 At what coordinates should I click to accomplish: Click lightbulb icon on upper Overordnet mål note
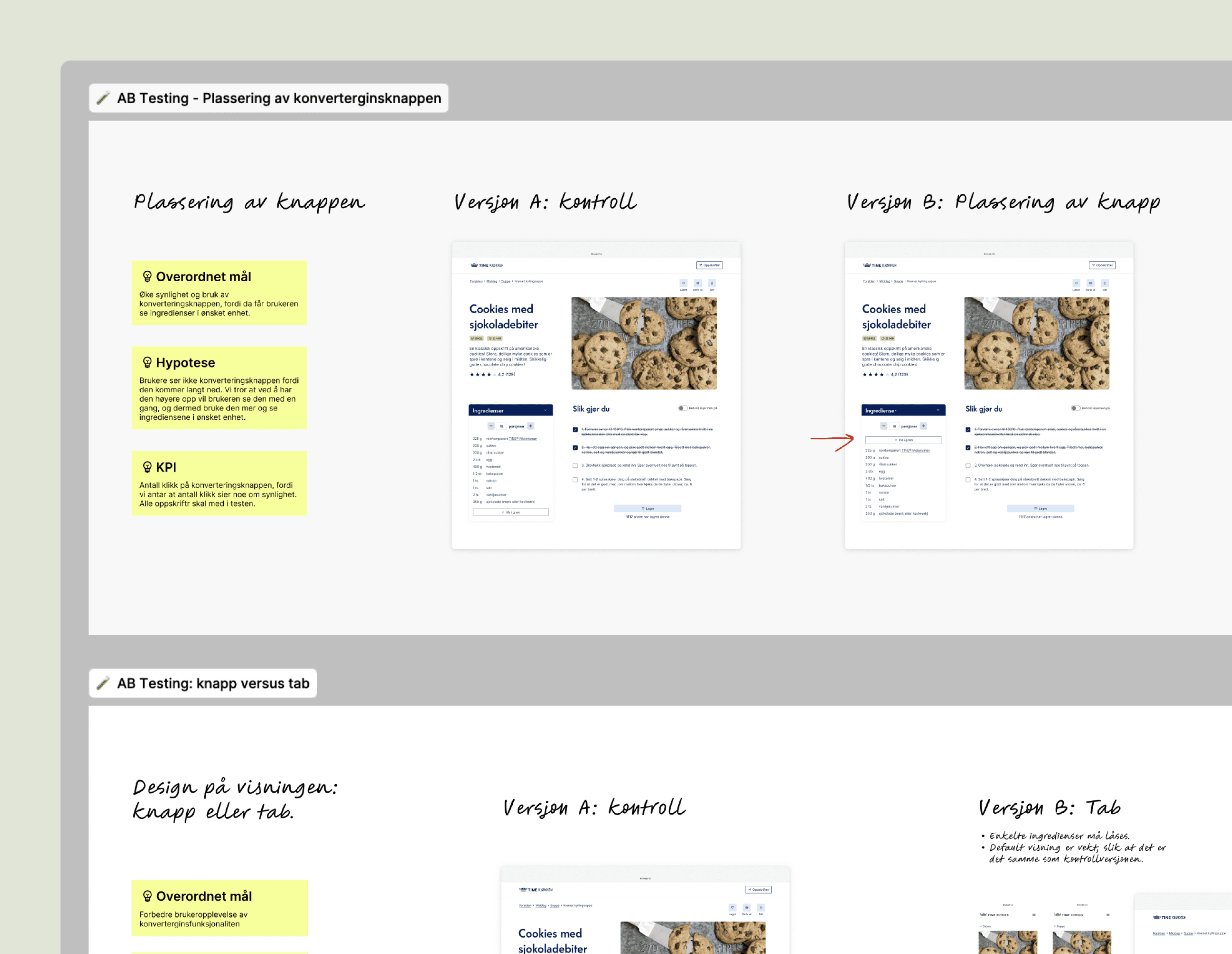(x=147, y=276)
